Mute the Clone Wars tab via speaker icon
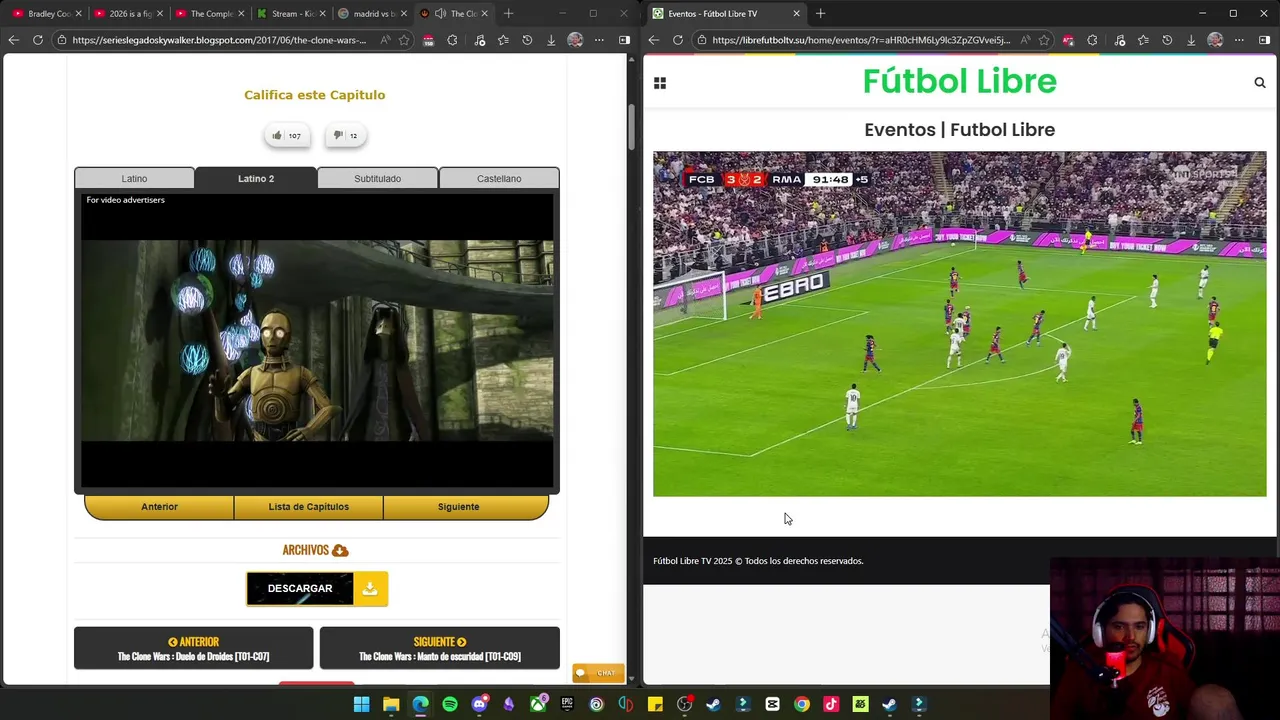 pos(440,14)
